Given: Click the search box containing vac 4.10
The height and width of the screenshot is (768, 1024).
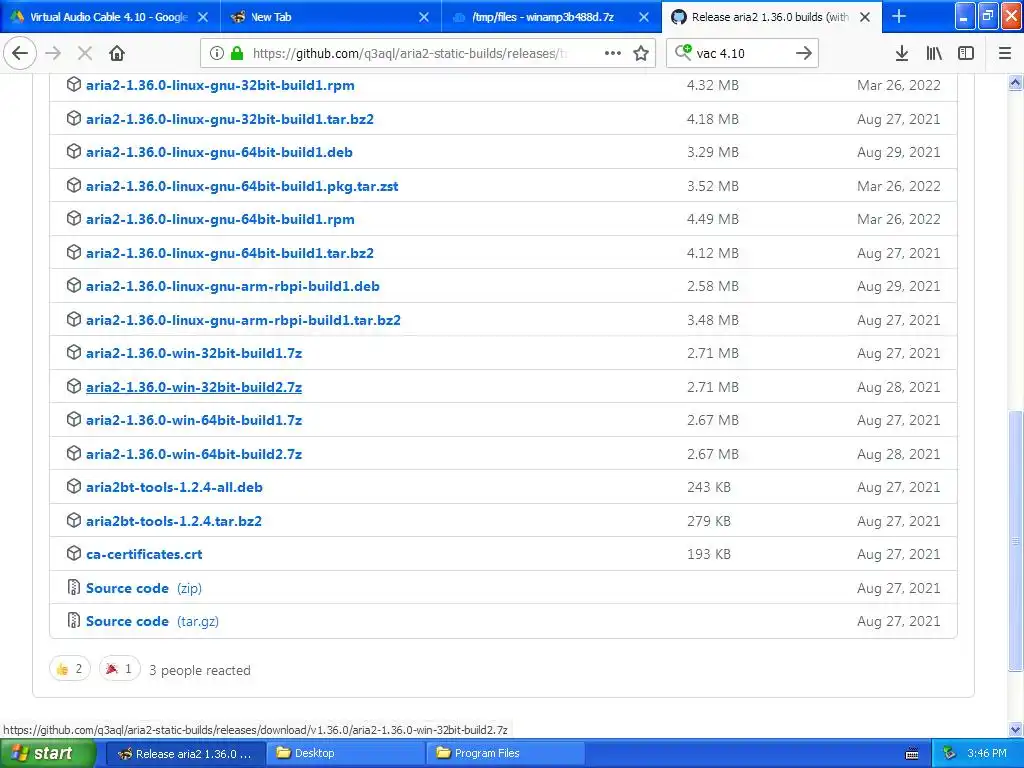Looking at the screenshot, I should [x=742, y=53].
